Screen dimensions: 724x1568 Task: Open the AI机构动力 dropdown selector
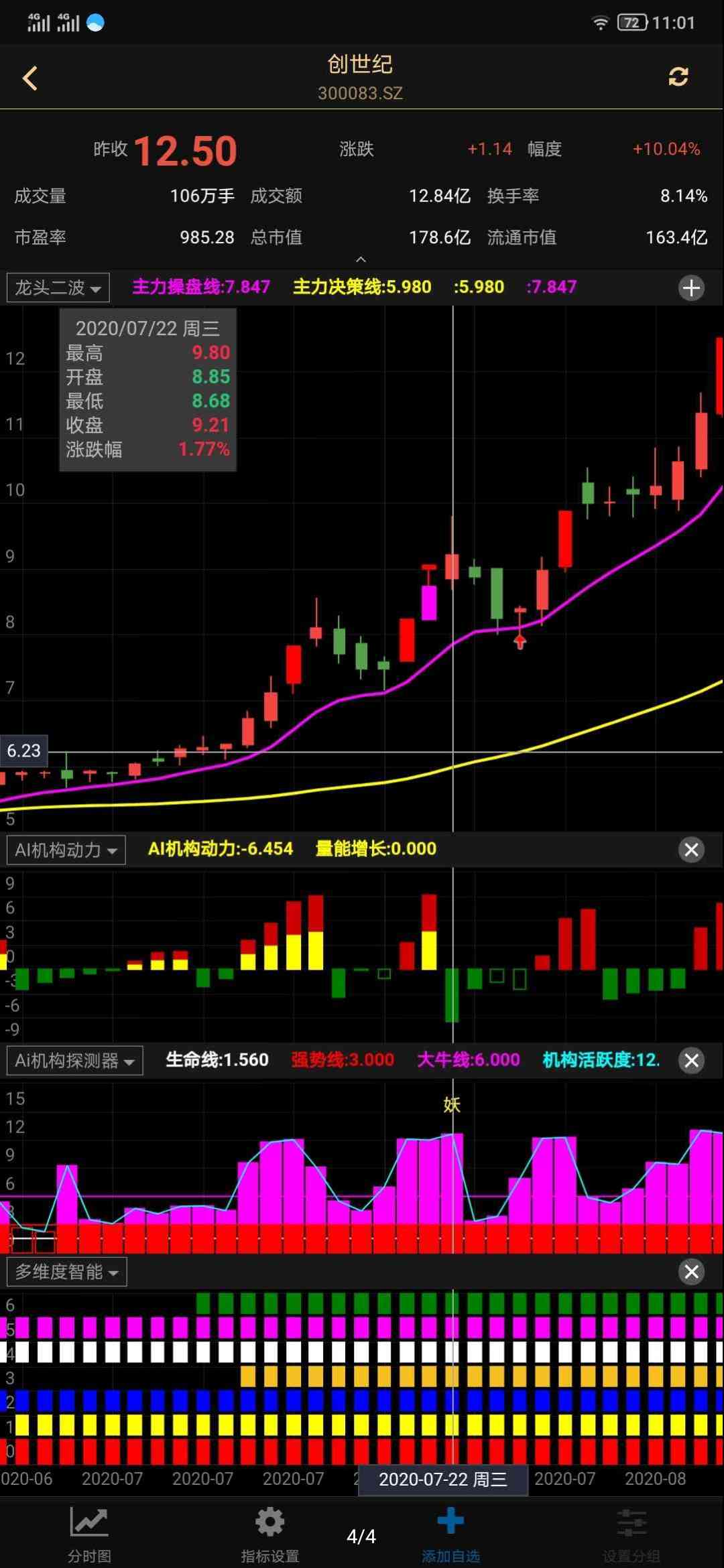click(x=66, y=850)
